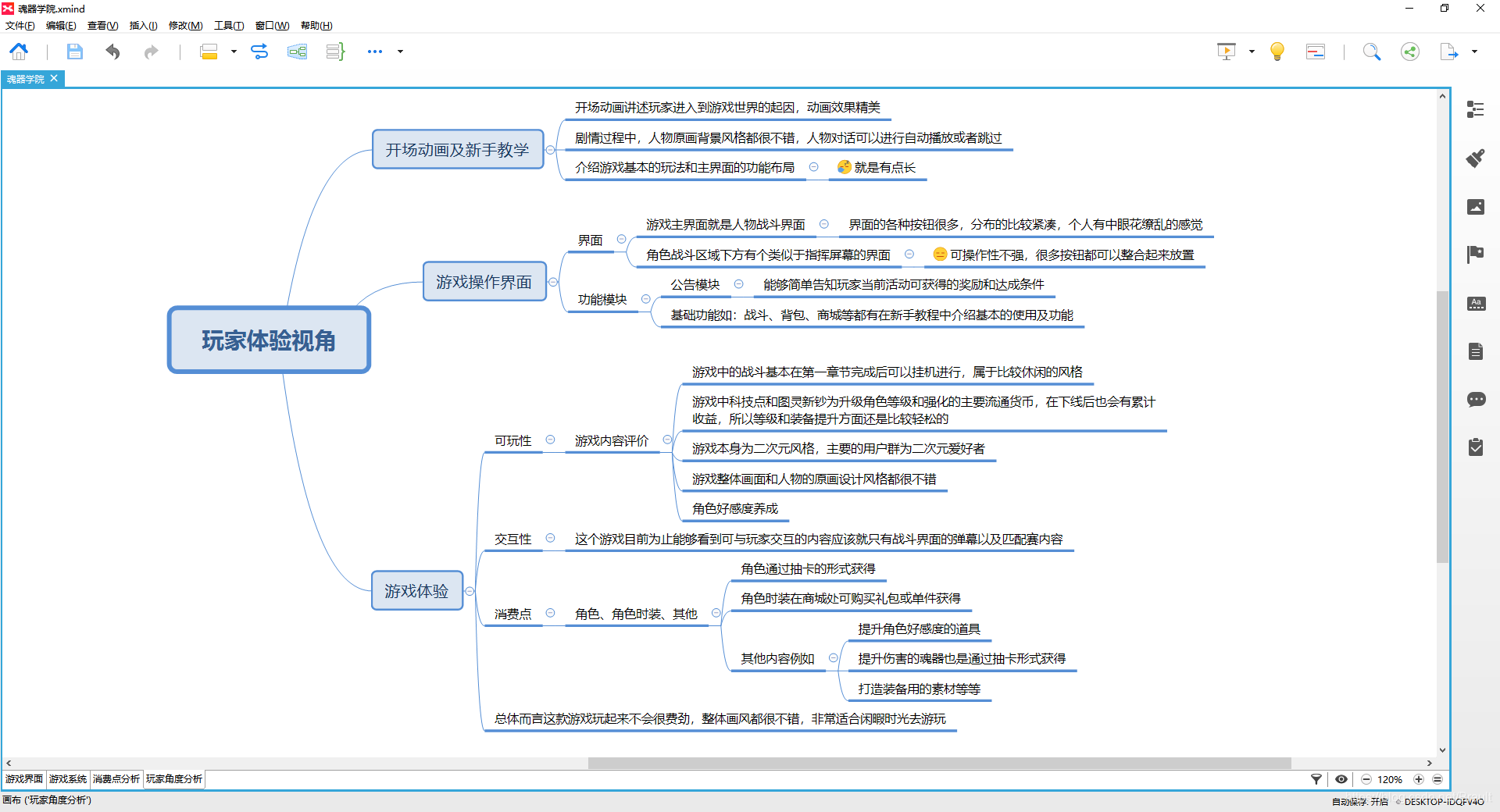Open the 插入 menu
The width and height of the screenshot is (1500, 812).
pos(143,26)
